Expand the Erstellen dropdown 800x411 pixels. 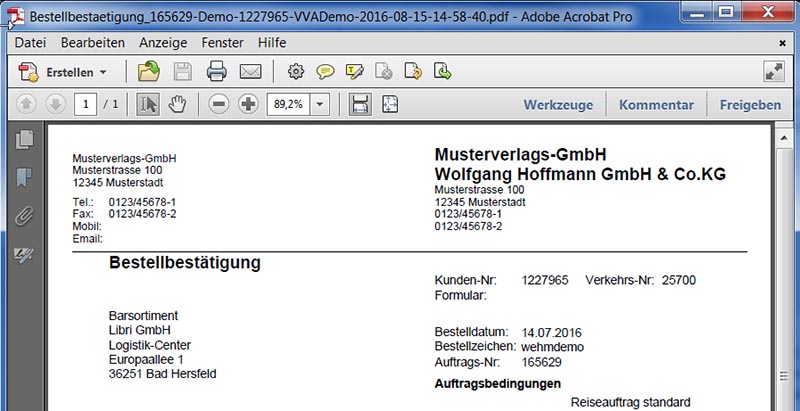[x=103, y=73]
